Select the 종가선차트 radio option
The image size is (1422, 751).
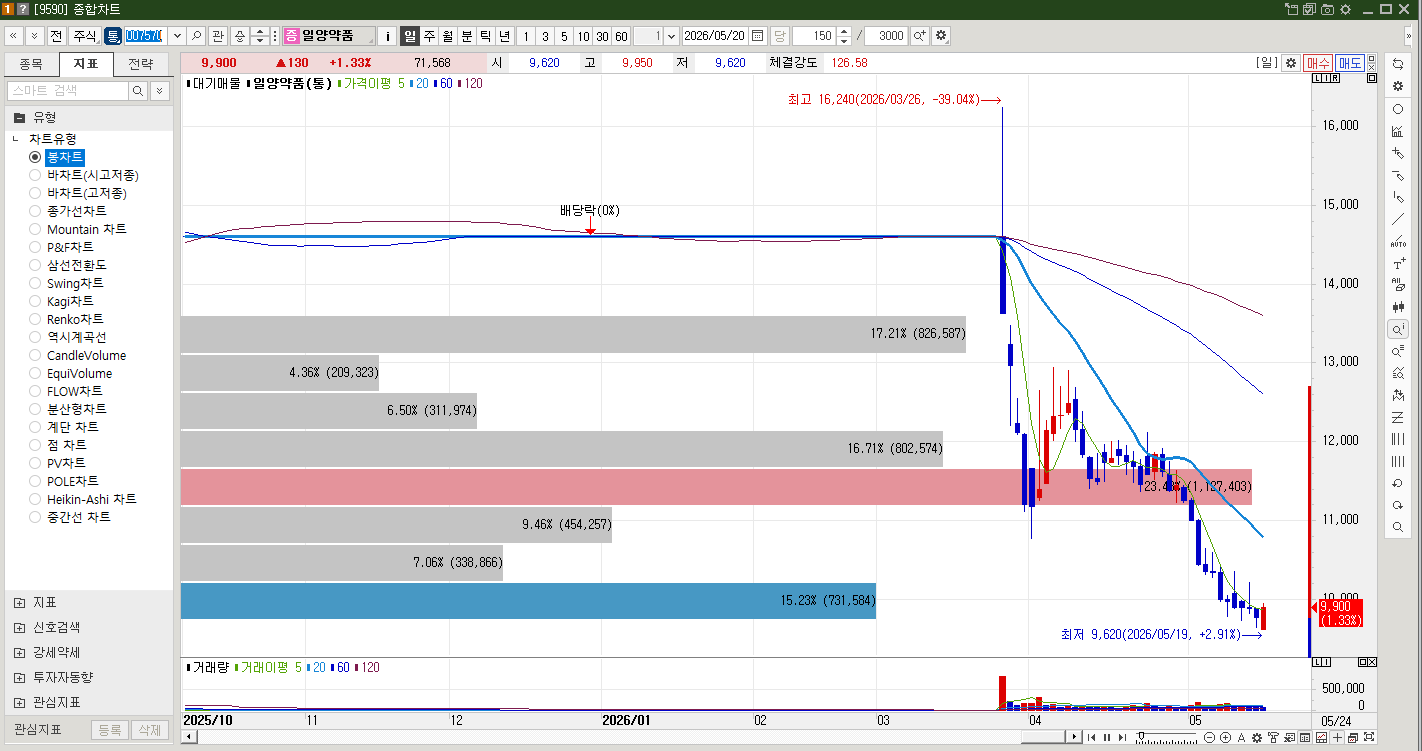[68, 211]
